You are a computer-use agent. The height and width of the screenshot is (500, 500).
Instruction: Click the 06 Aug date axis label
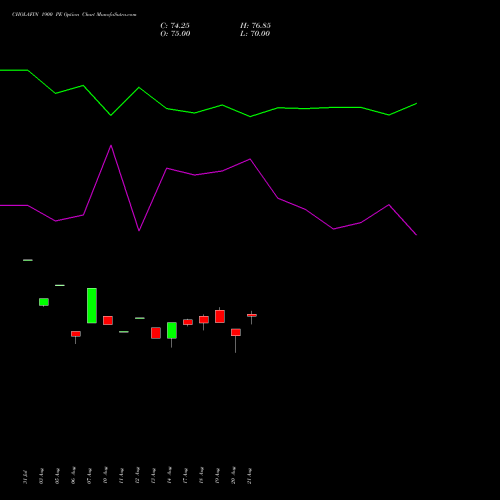(73, 476)
